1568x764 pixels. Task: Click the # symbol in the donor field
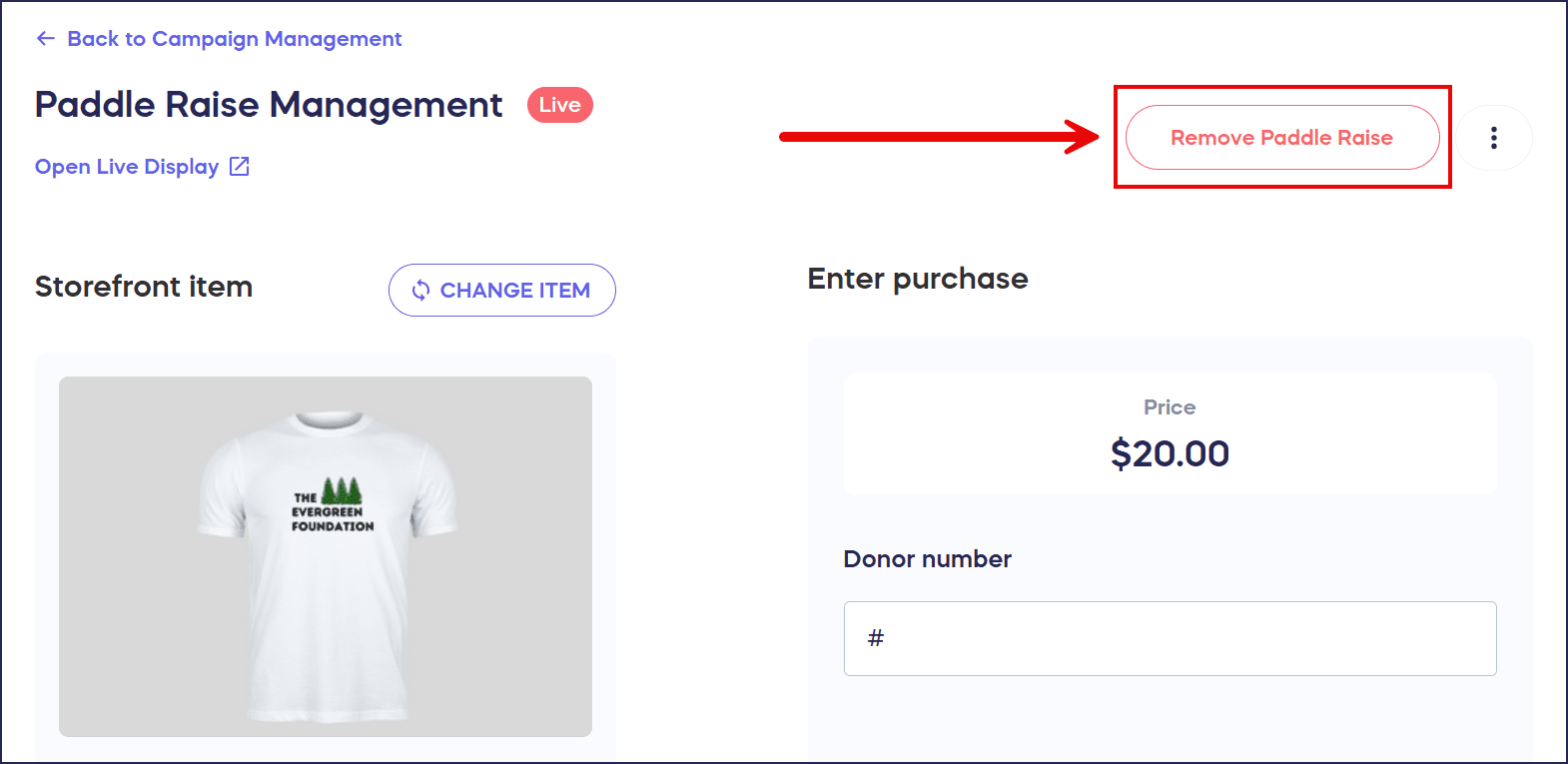click(876, 638)
